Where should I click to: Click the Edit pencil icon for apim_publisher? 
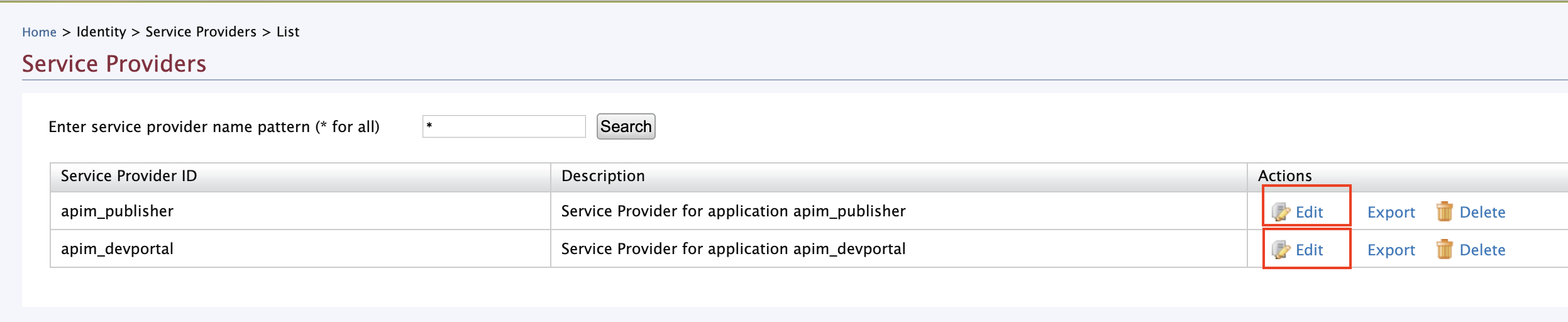click(x=1280, y=212)
